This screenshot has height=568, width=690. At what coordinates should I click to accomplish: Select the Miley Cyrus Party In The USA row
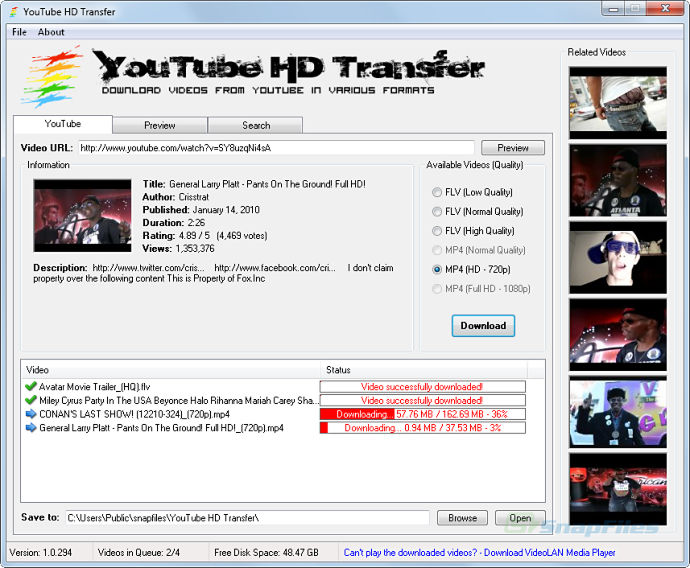[275, 400]
